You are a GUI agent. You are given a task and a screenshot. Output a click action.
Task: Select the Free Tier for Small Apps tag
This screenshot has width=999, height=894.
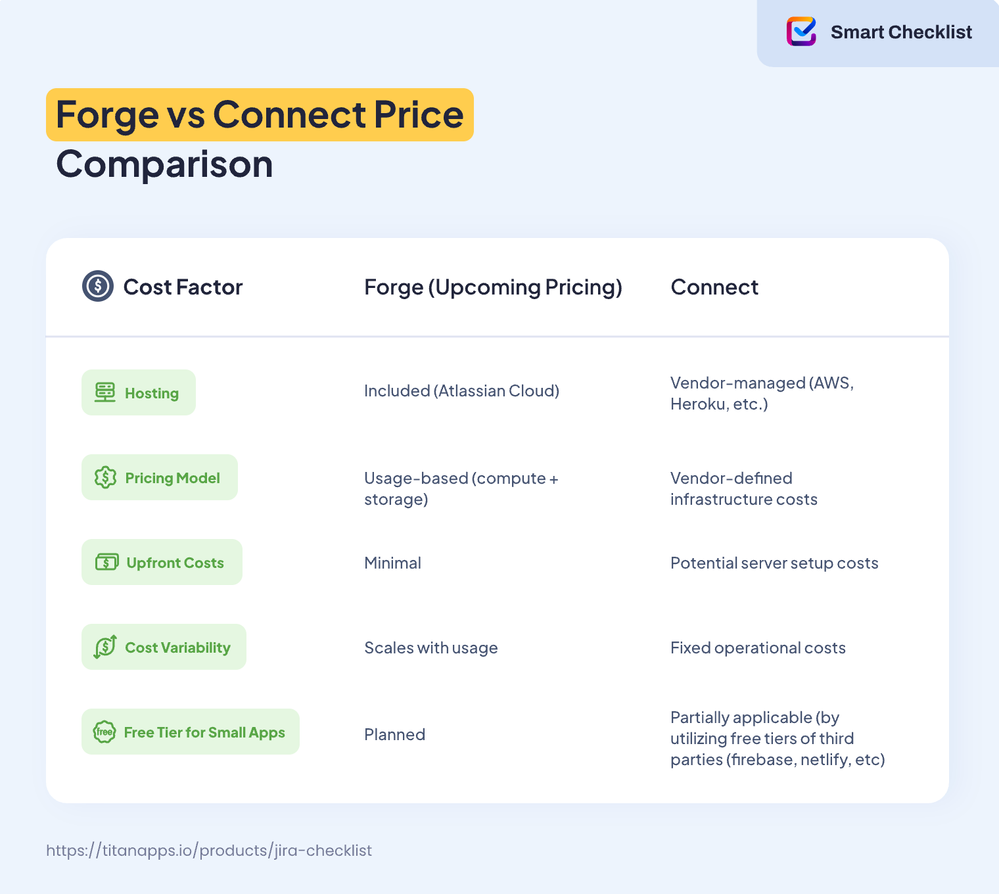[x=190, y=732]
